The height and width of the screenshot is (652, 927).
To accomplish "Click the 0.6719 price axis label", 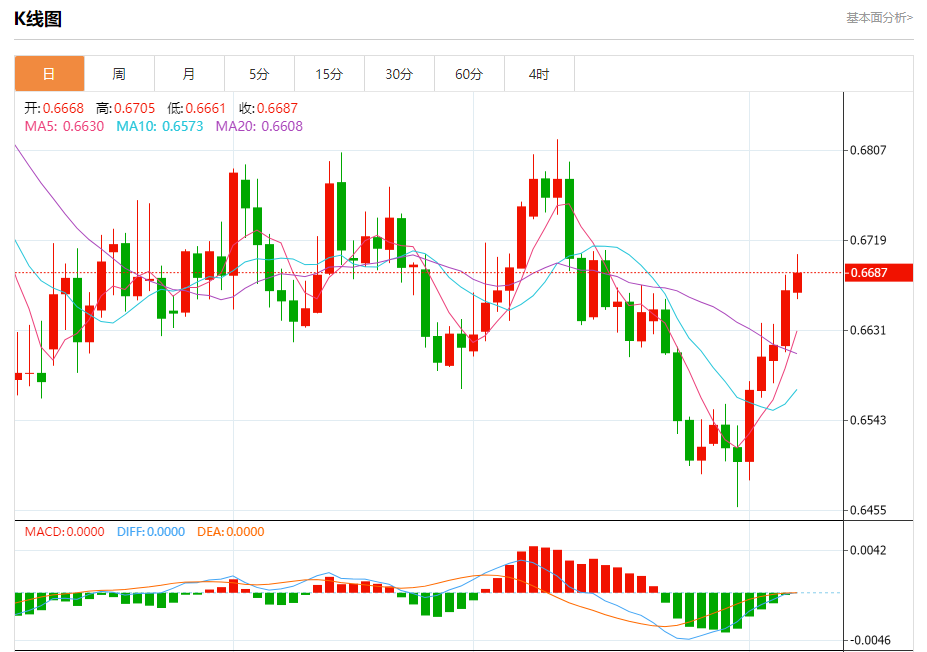I will pos(868,240).
